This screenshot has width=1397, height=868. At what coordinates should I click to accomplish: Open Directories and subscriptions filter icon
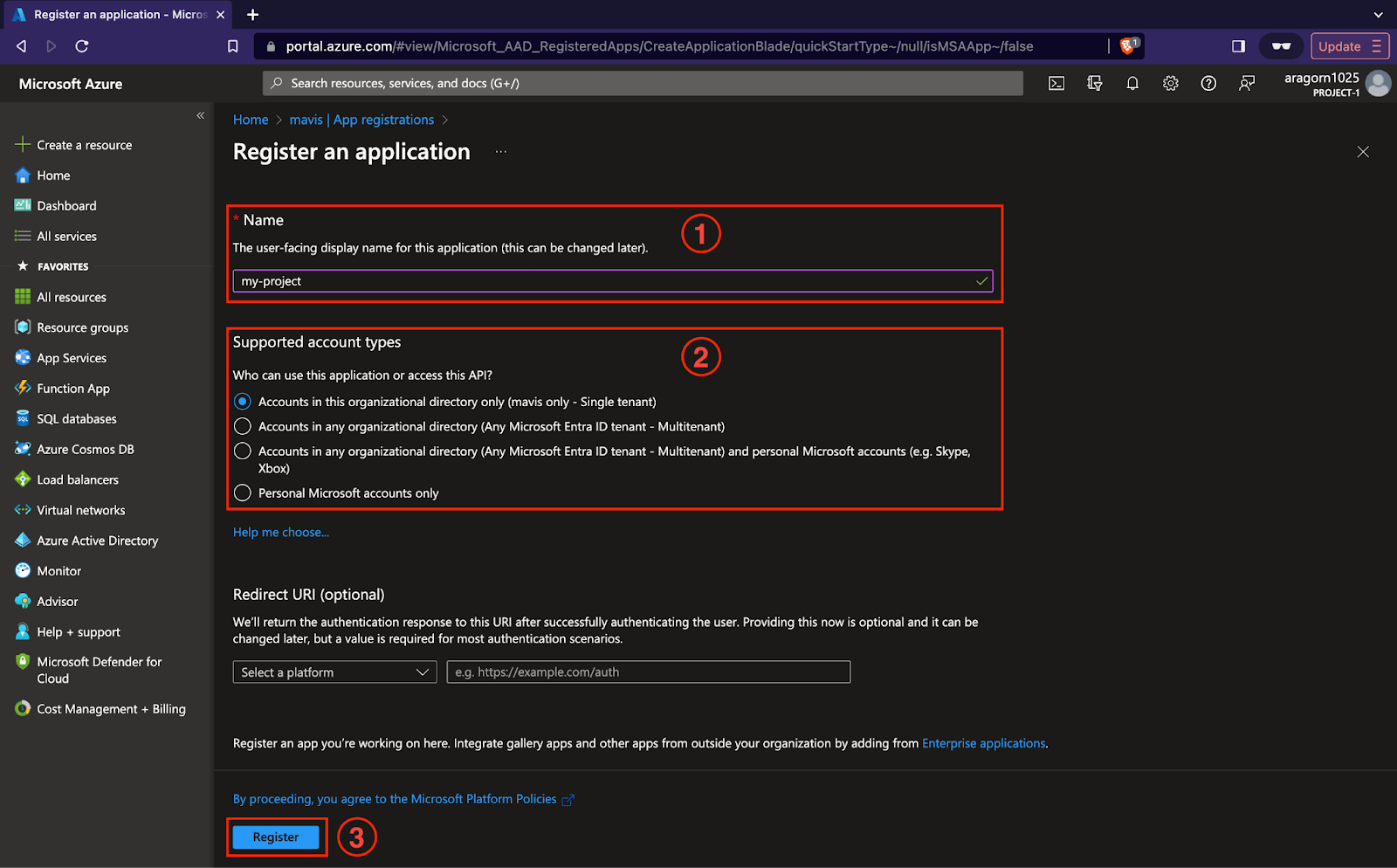1095,83
